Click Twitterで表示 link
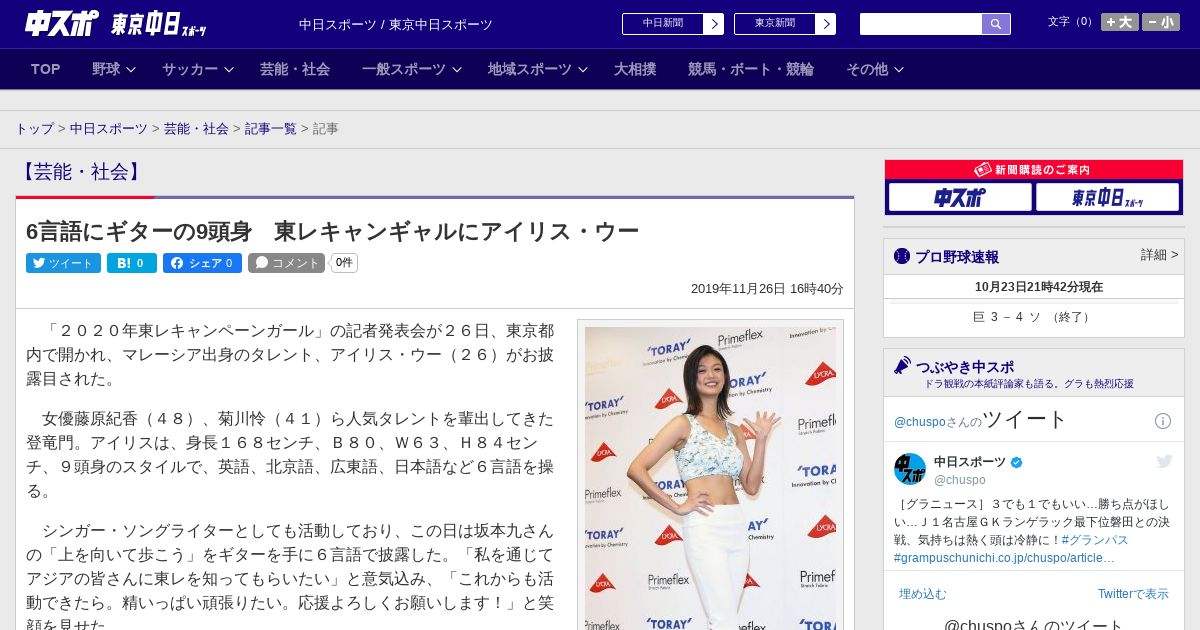Image resolution: width=1200 pixels, height=630 pixels. (x=1133, y=594)
